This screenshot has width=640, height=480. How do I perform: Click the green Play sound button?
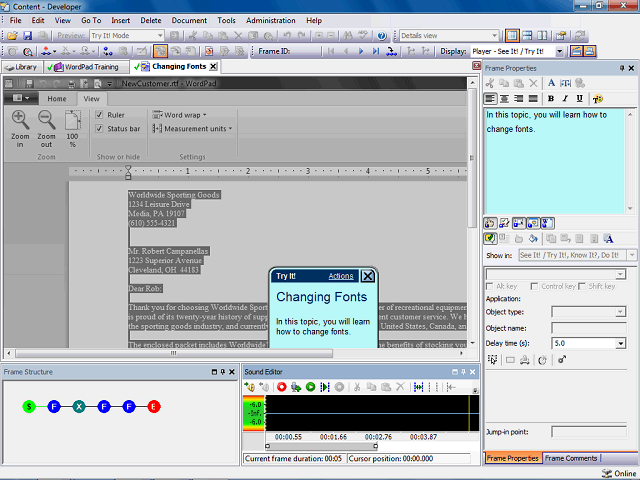tap(311, 387)
